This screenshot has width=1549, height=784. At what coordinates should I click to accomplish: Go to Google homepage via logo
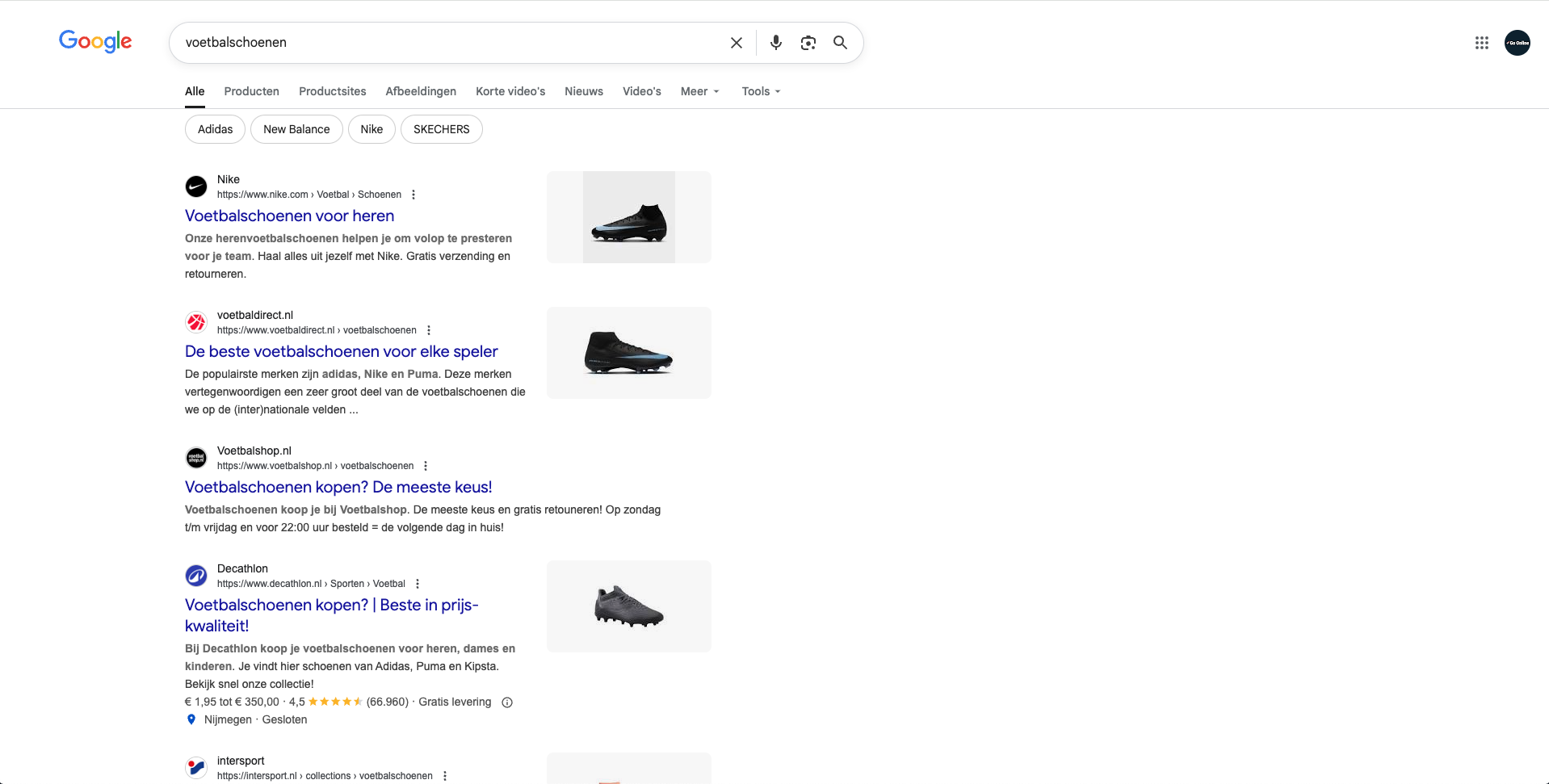point(95,41)
